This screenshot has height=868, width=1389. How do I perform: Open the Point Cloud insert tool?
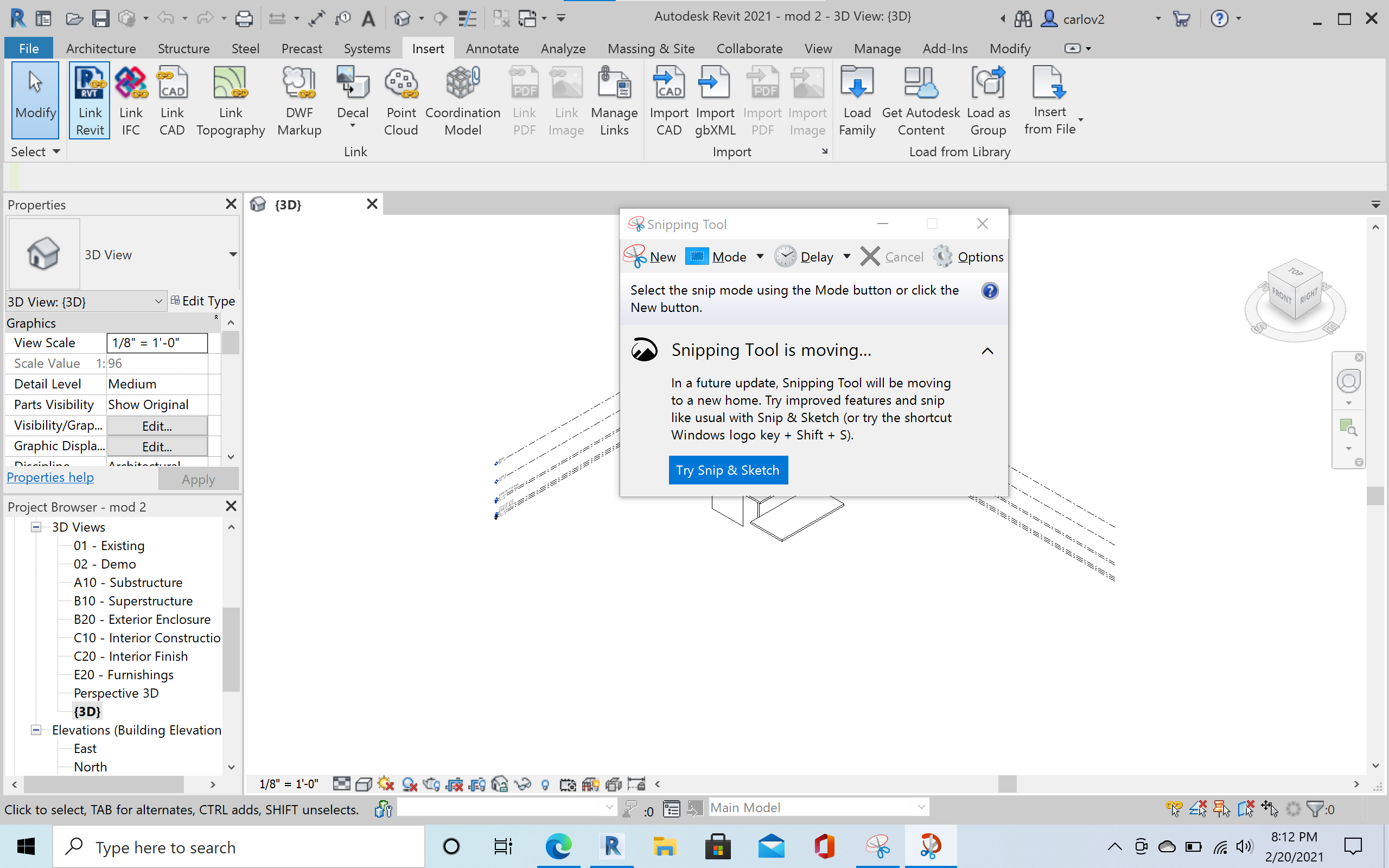[400, 100]
